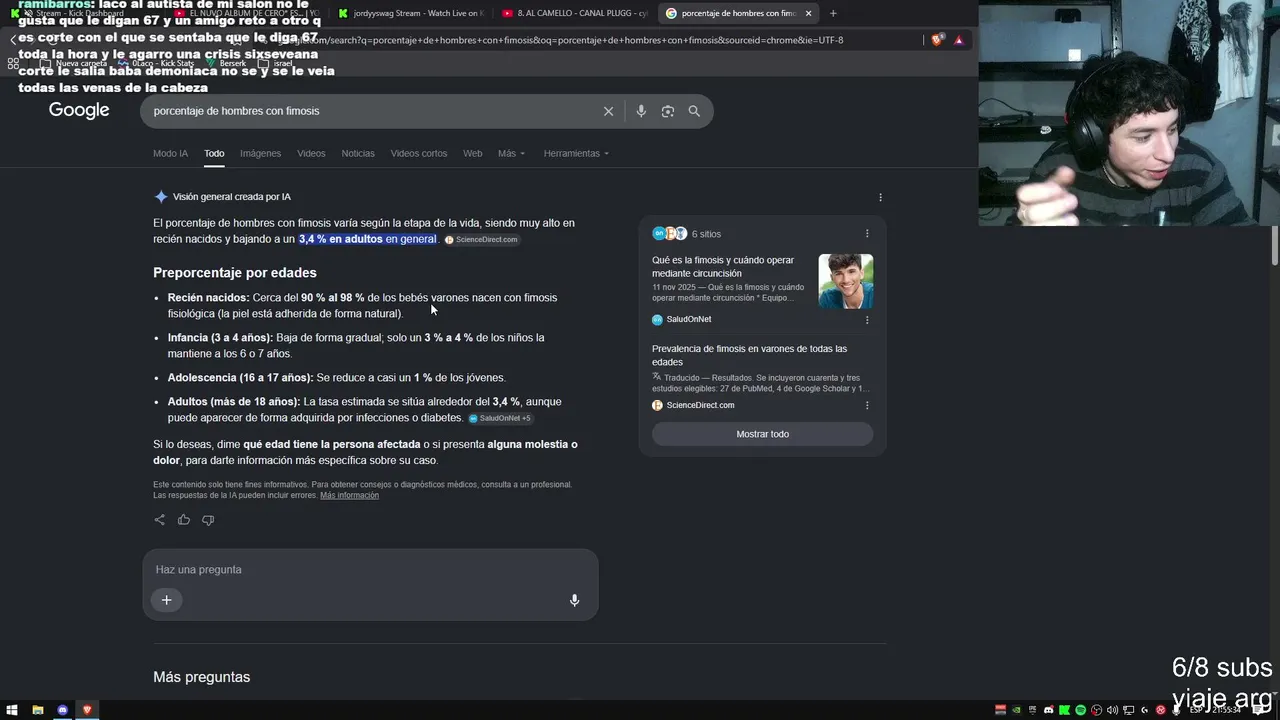Open a new browser tab
This screenshot has height=720, width=1280.
[x=833, y=13]
